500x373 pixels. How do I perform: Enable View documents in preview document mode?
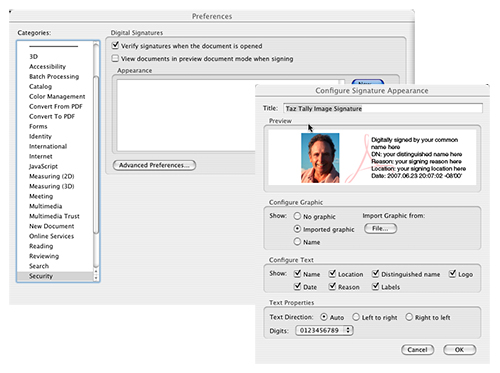click(115, 59)
